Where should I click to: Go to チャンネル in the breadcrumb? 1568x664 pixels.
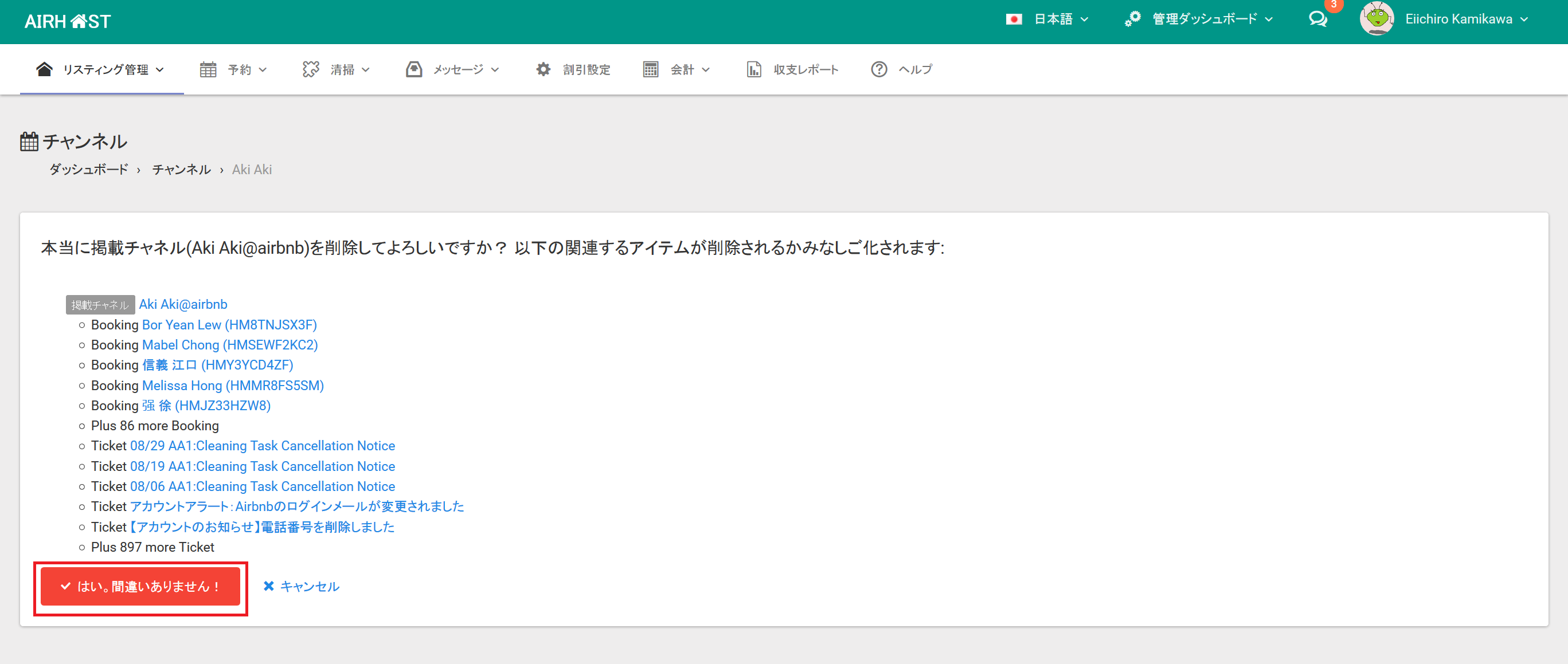tap(181, 170)
